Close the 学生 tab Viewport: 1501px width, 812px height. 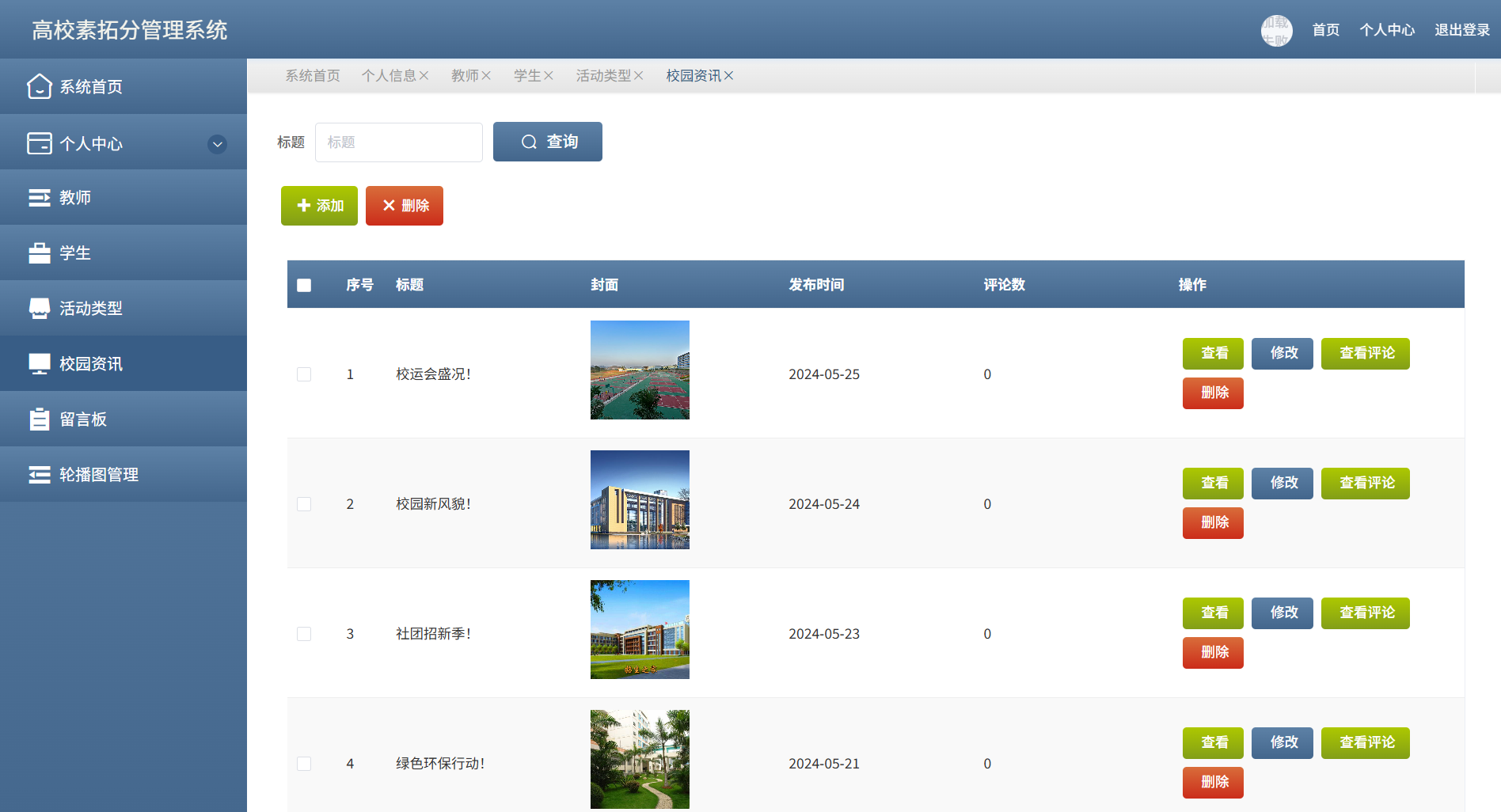[x=548, y=75]
